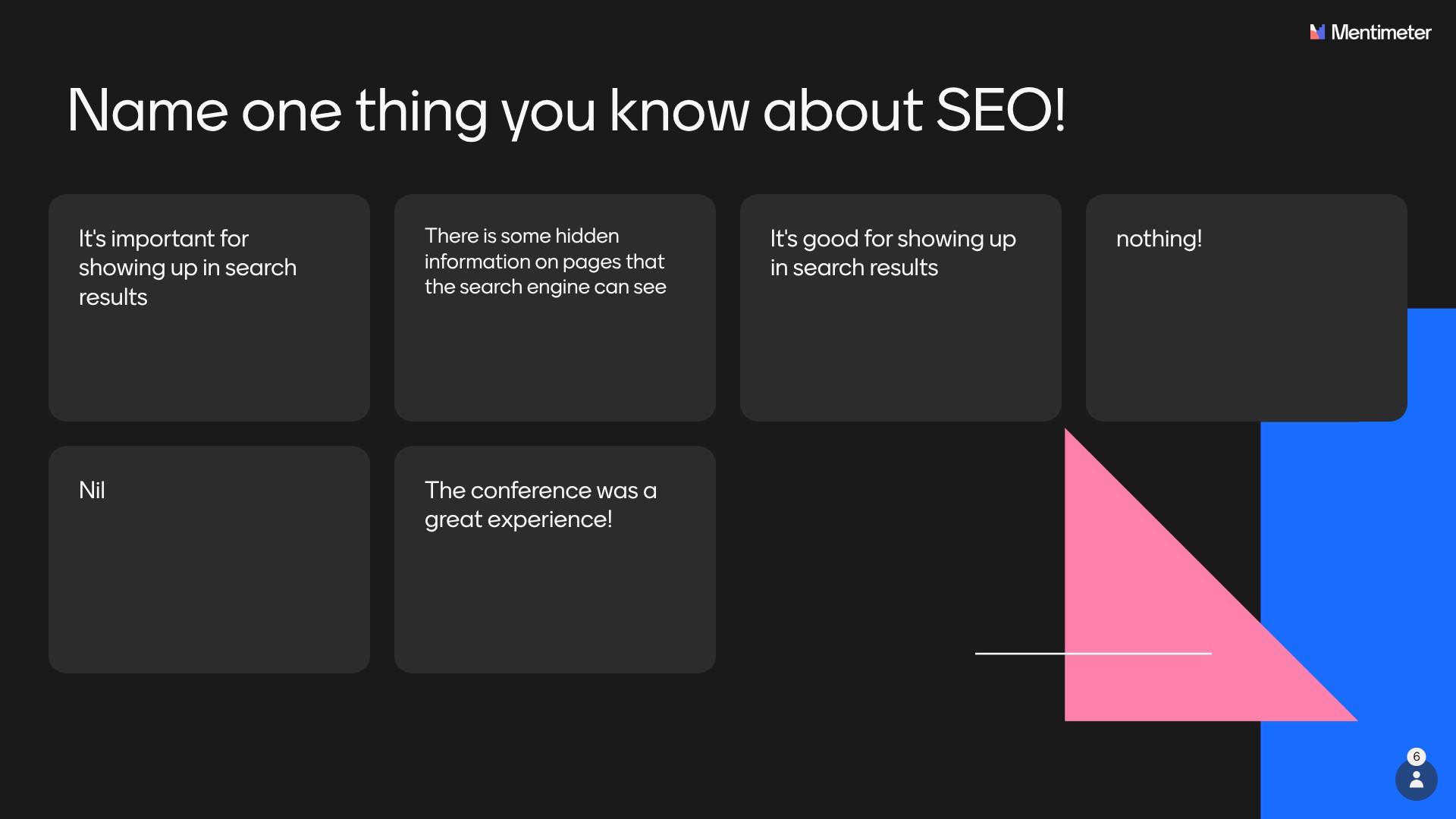Screen dimensions: 1456x819
Task: Click the word "important" in the first response
Action: coord(163,239)
